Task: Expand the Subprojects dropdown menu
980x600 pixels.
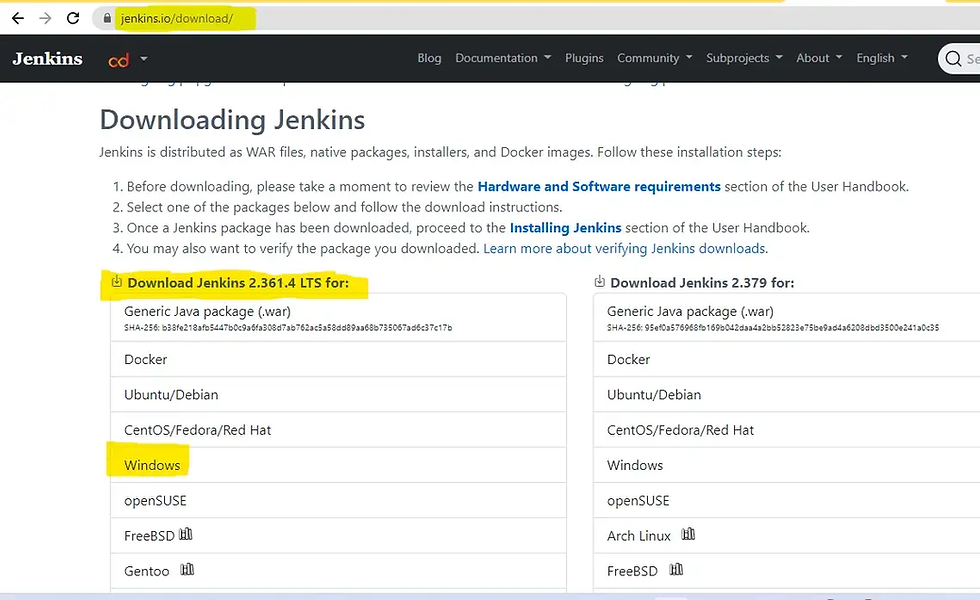Action: [x=744, y=58]
